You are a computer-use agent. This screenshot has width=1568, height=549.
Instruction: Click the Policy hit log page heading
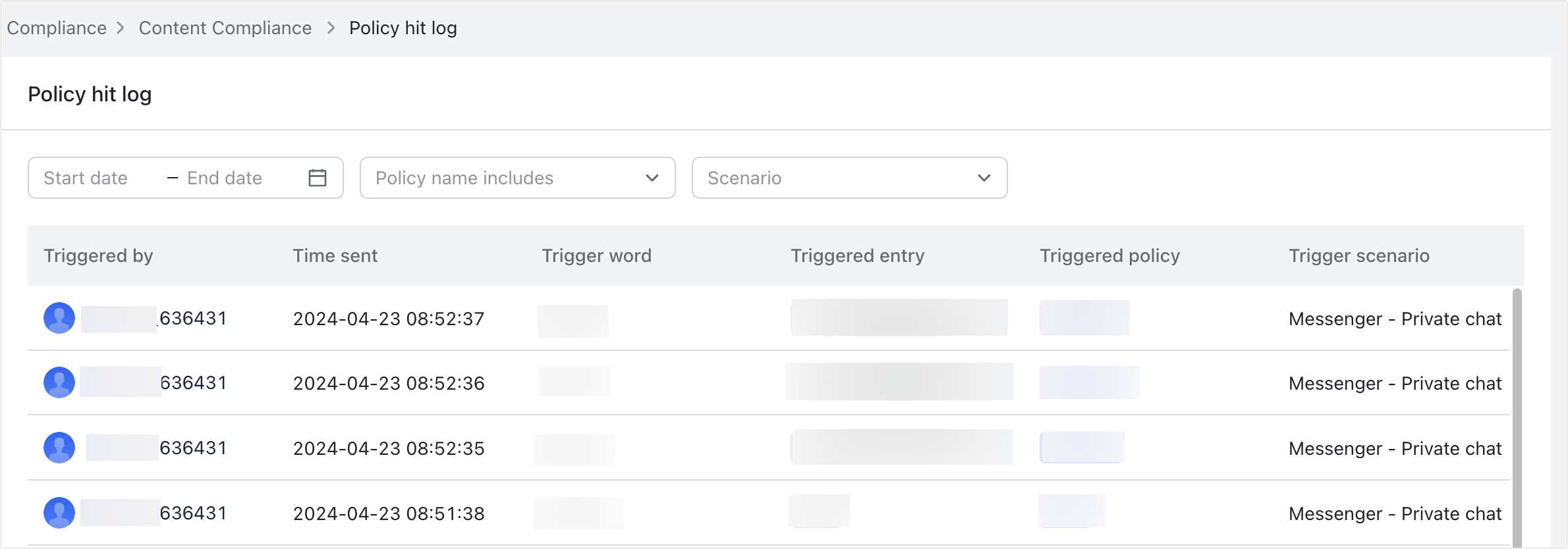pyautogui.click(x=90, y=94)
